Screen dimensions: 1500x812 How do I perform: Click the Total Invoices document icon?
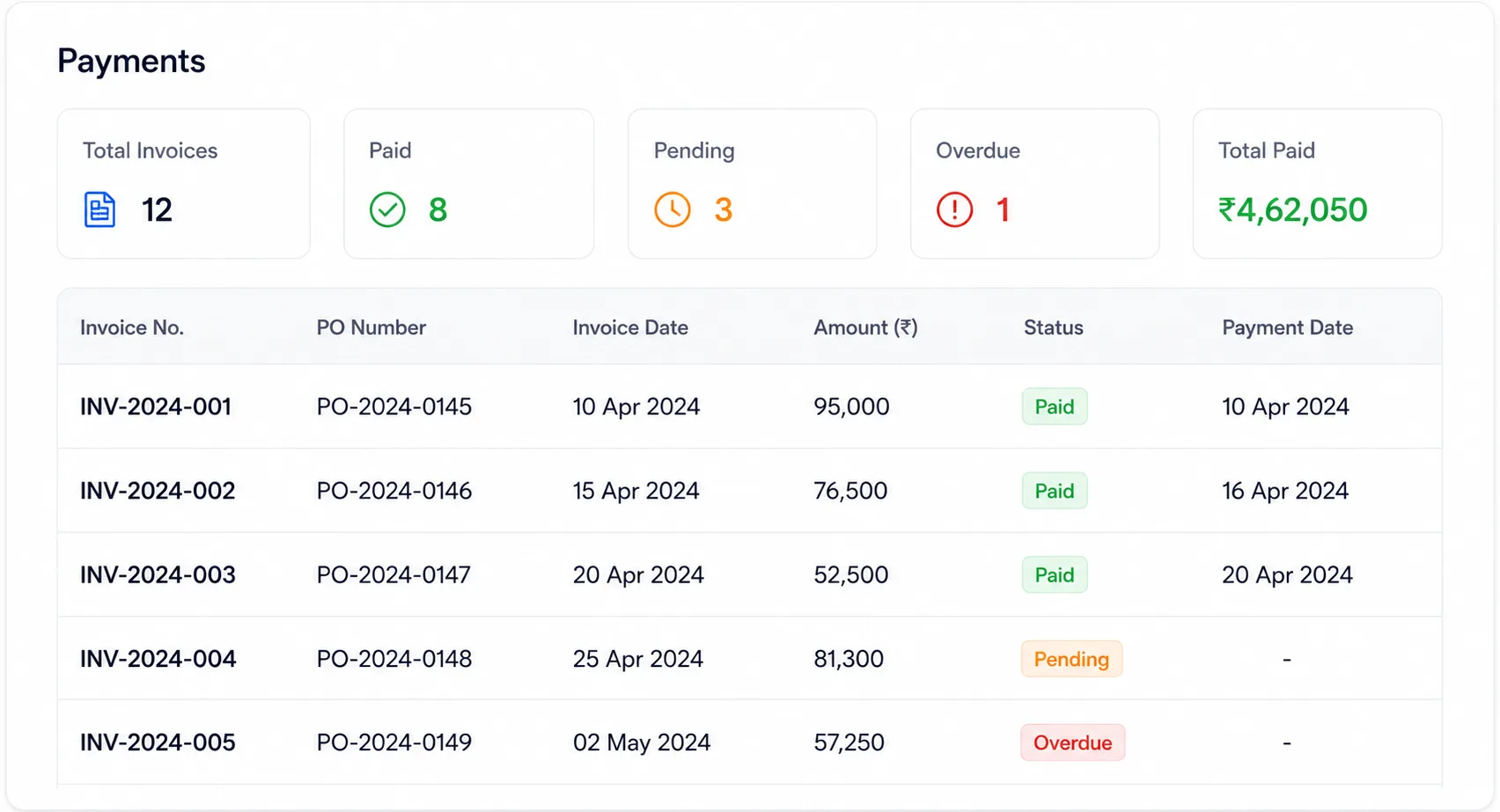(99, 209)
